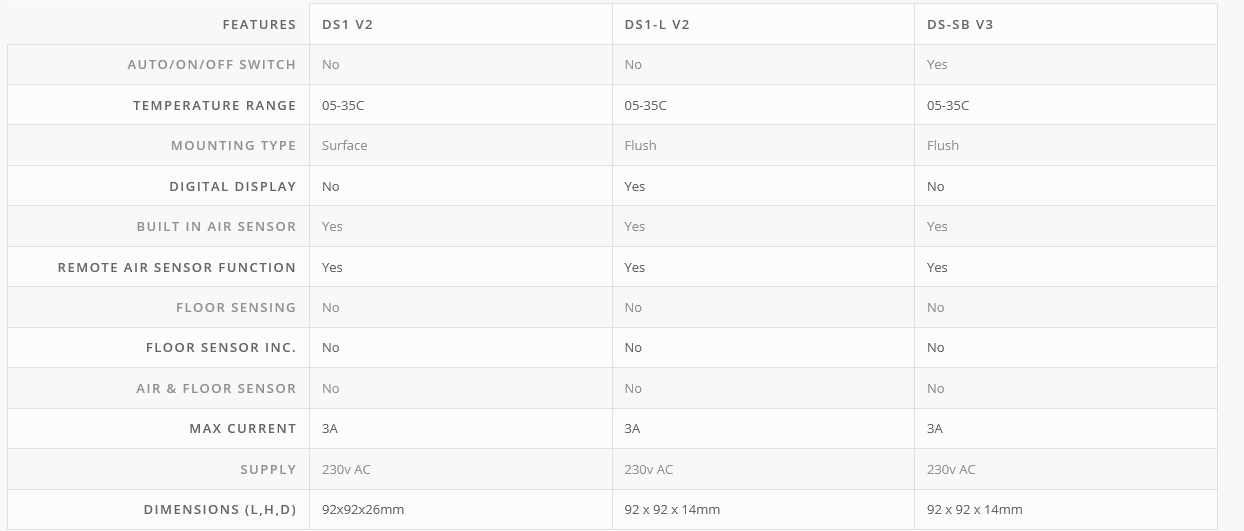The height and width of the screenshot is (531, 1244).
Task: Click the TEMPERATURE RANGE row label
Action: click(215, 105)
